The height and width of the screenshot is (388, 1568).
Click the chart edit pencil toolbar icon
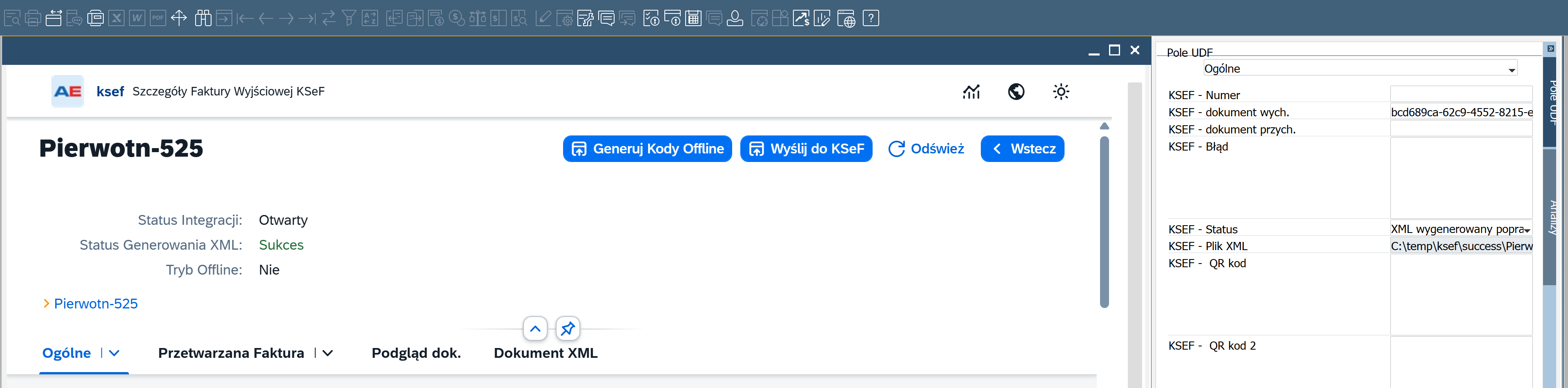click(x=822, y=18)
